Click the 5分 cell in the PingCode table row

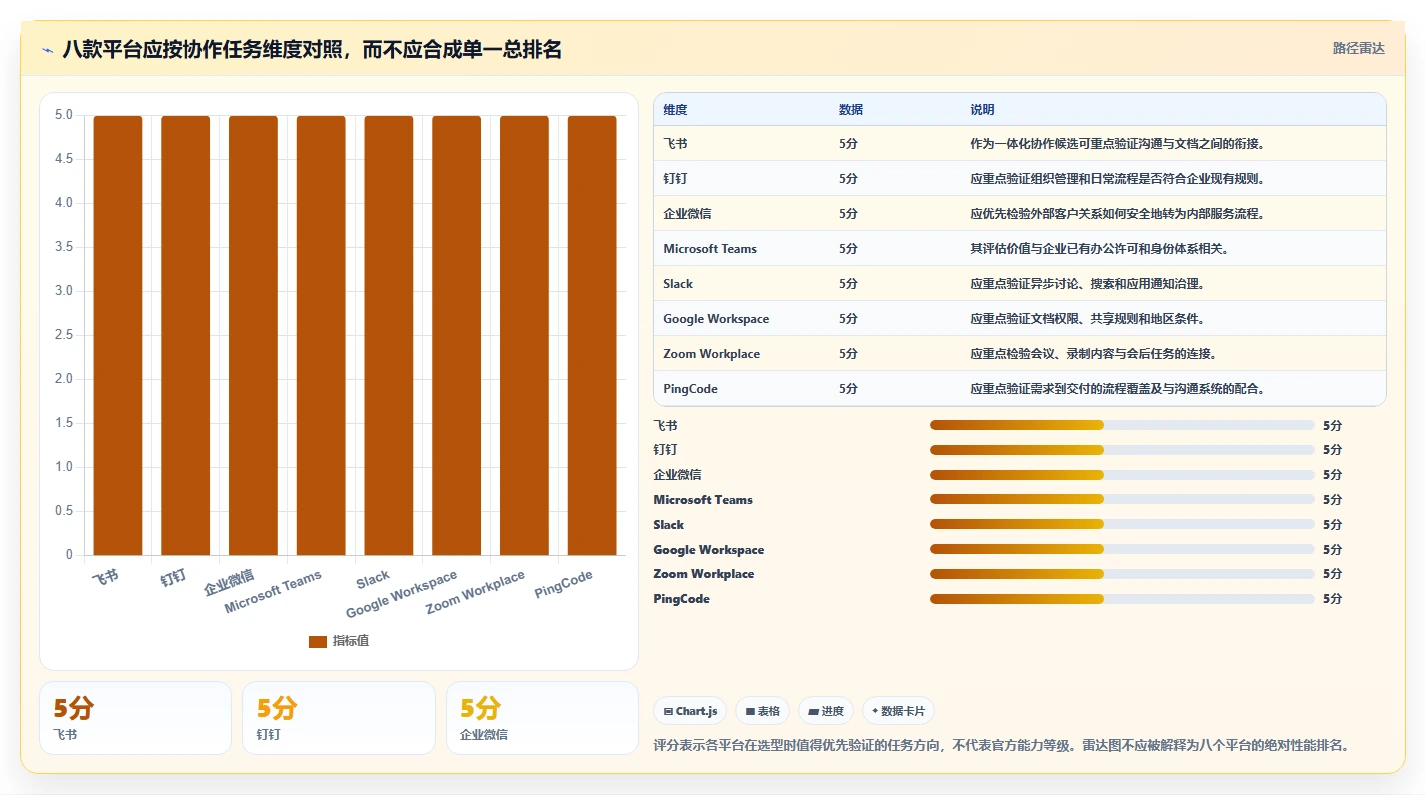tap(848, 389)
